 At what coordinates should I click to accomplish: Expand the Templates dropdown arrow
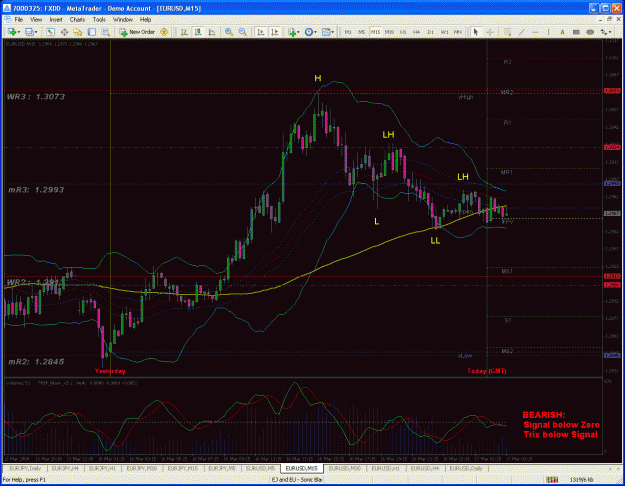(x=332, y=32)
